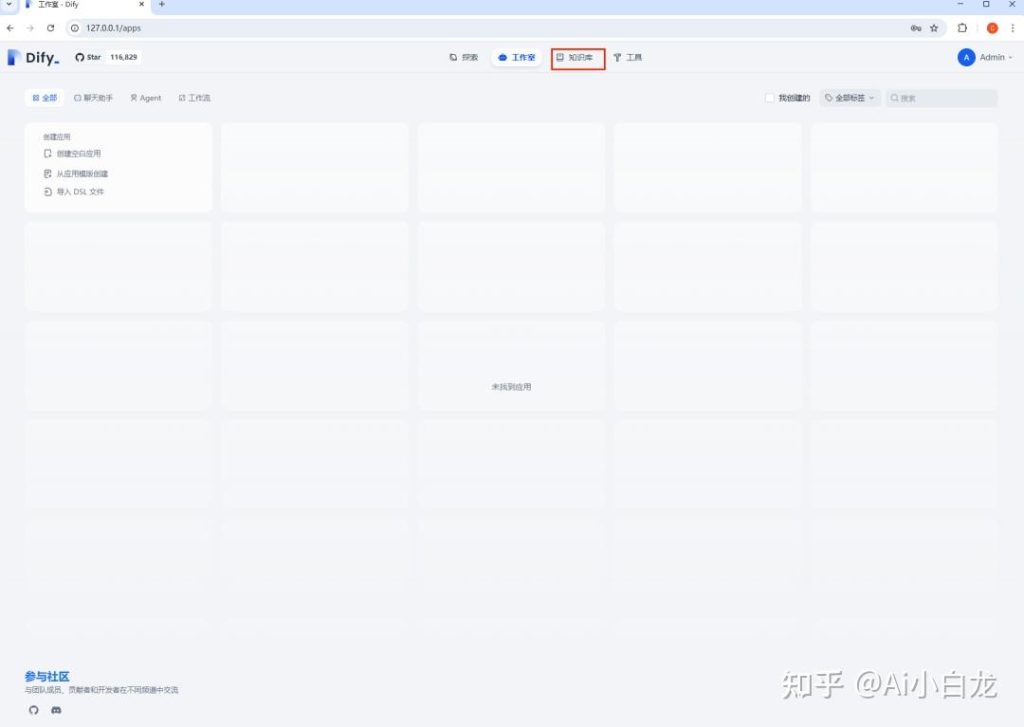
Task: Select the 全部 tab to show all apps
Action: click(44, 97)
